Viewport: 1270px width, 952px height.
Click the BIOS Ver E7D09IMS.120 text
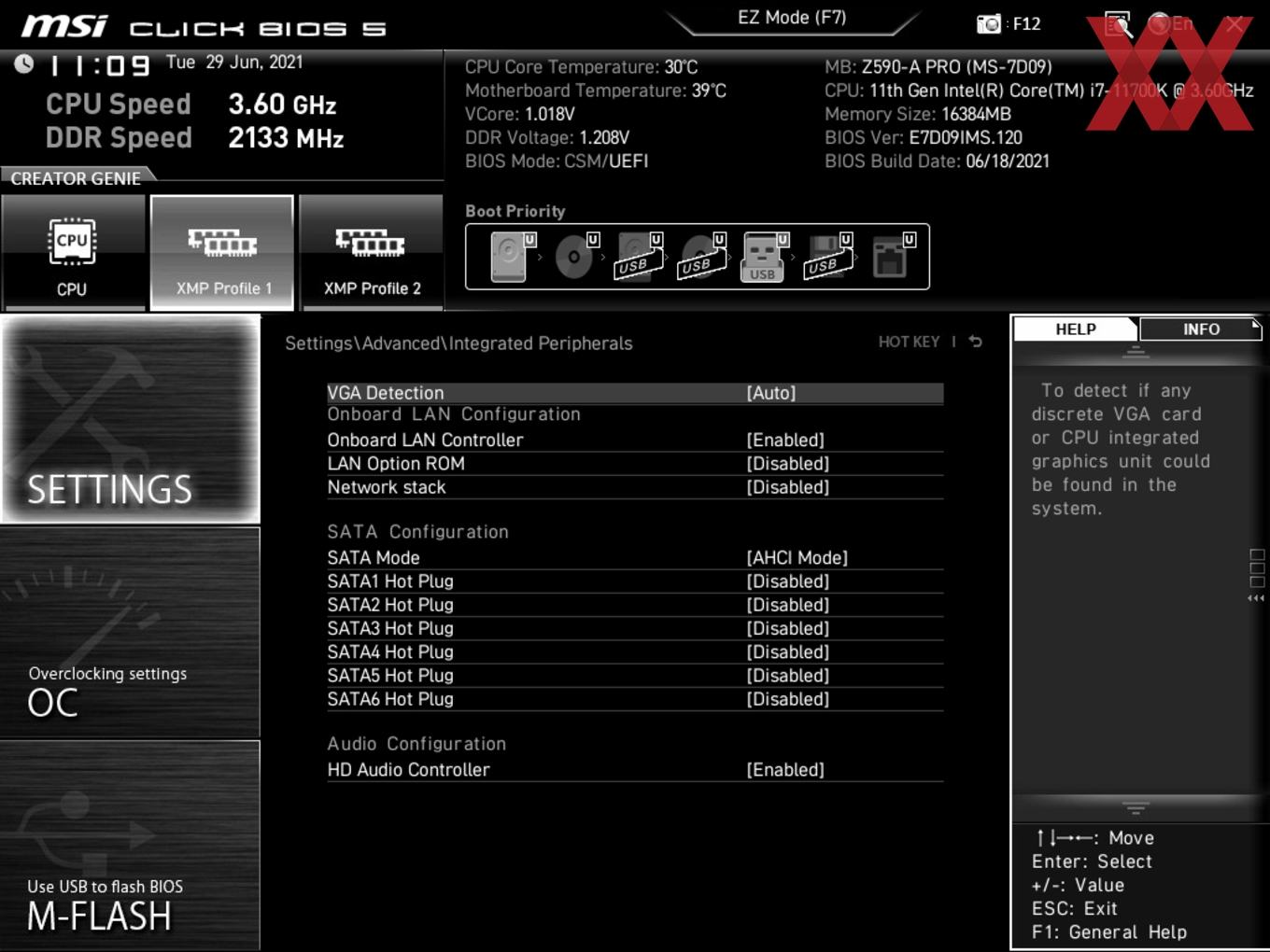[x=924, y=138]
